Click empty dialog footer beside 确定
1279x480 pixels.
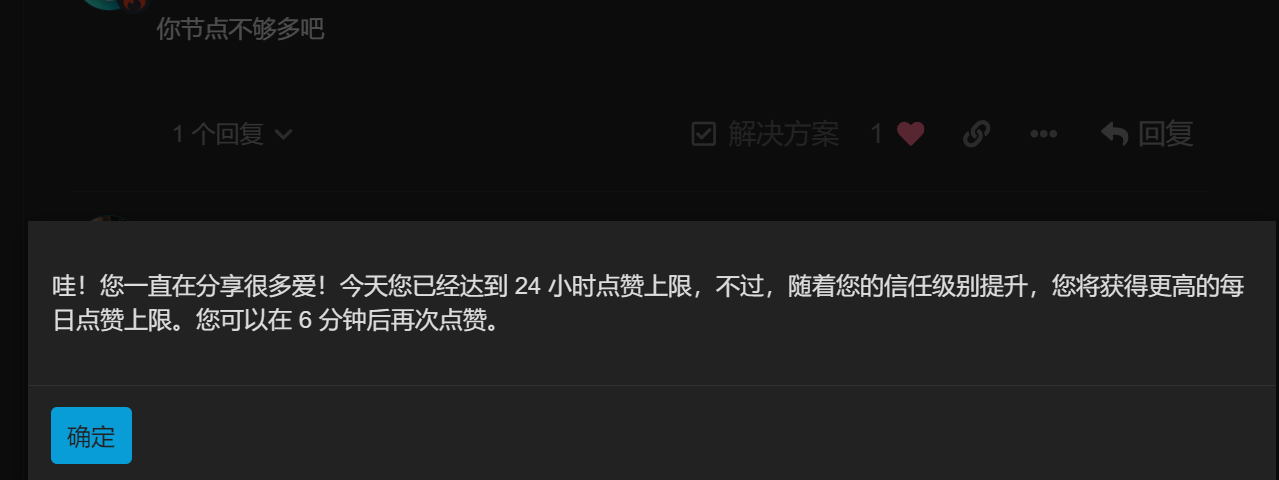[700, 436]
